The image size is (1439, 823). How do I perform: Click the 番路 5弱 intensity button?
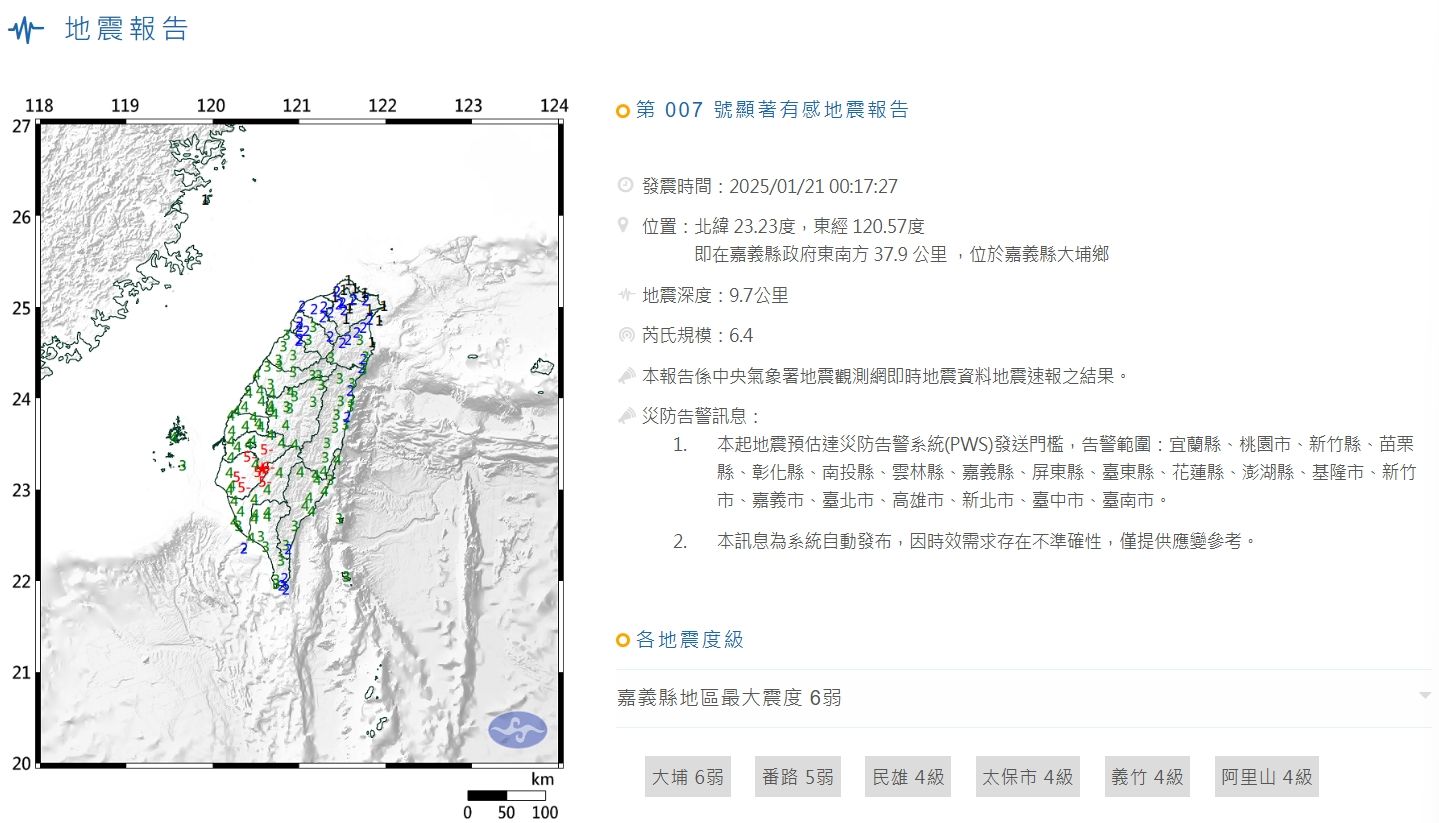click(797, 776)
